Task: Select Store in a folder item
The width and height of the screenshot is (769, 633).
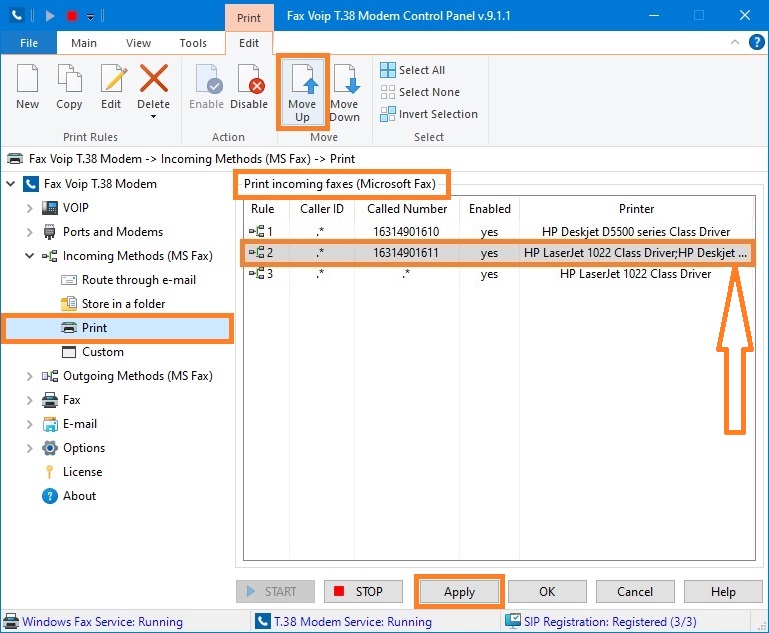Action: point(113,304)
